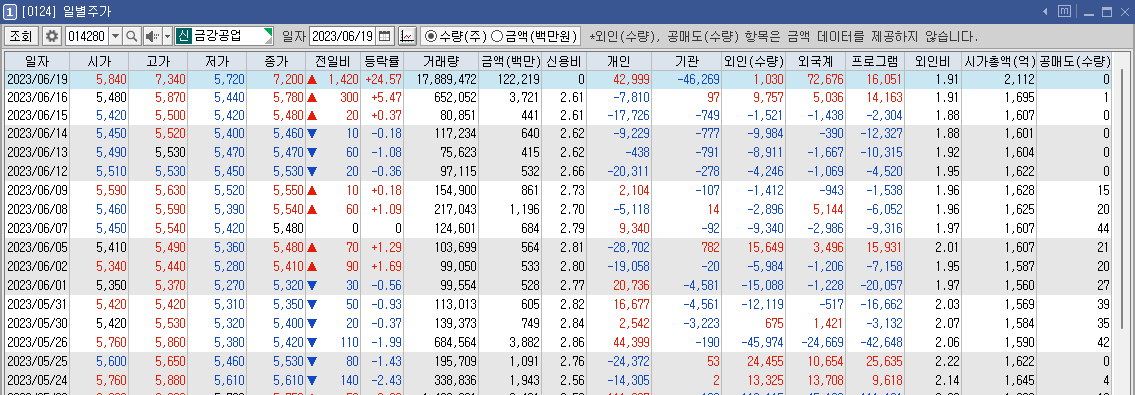Click the window number 1 icon
The image size is (1135, 395).
click(9, 11)
